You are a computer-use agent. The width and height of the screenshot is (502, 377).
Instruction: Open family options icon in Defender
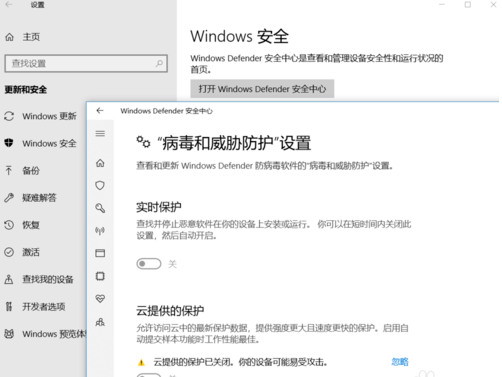click(100, 322)
